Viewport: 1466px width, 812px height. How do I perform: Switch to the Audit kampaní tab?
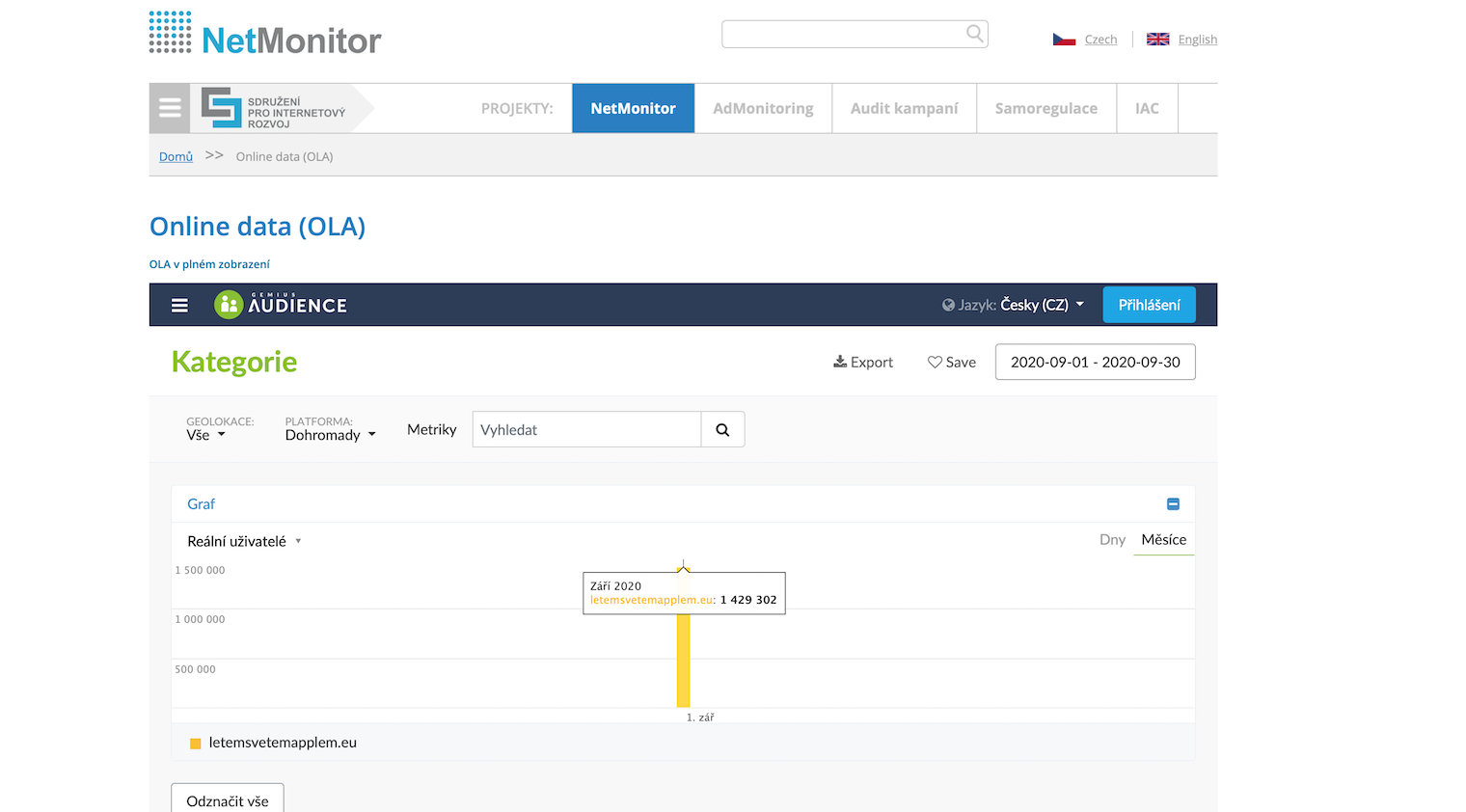[x=905, y=108]
